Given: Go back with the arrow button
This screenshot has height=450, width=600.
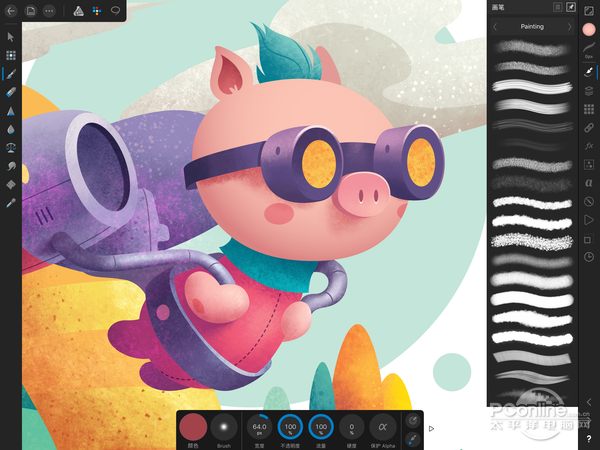Looking at the screenshot, I should [11, 11].
